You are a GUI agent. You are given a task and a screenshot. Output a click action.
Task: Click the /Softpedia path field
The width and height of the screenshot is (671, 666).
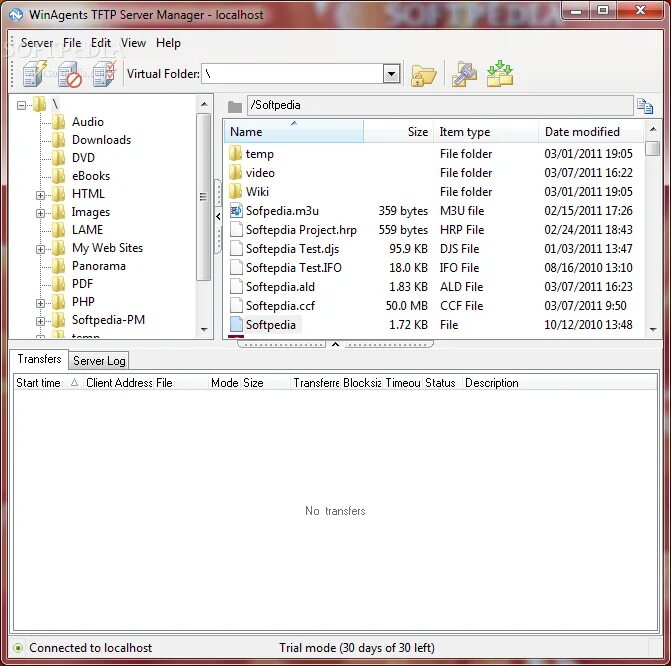[440, 105]
